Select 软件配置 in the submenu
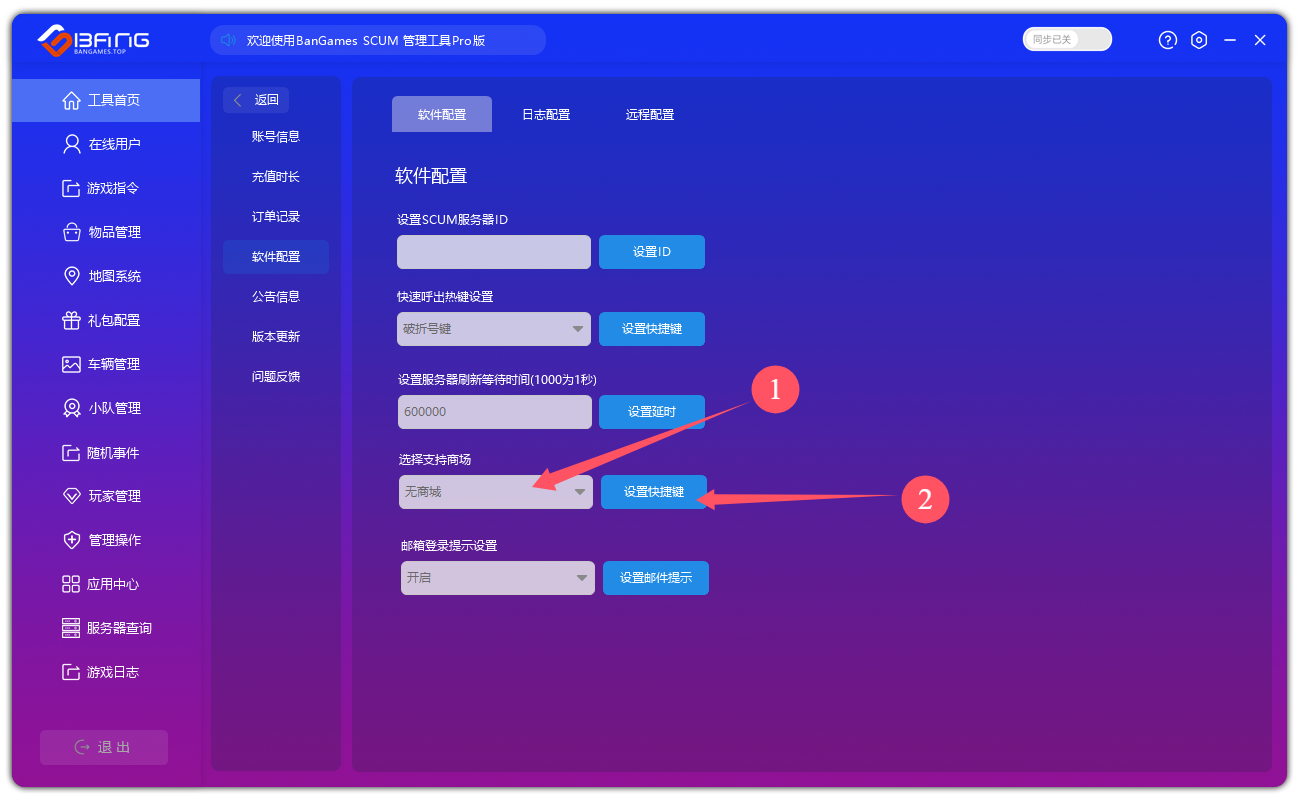This screenshot has width=1300, height=800. pyautogui.click(x=276, y=257)
